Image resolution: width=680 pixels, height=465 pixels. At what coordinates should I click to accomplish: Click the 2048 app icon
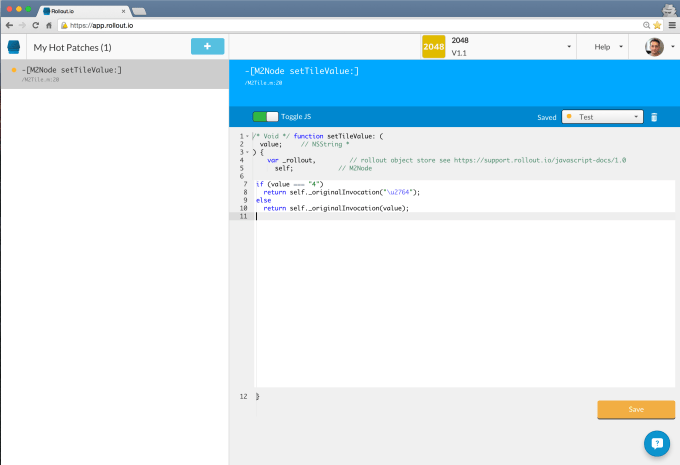click(x=433, y=46)
